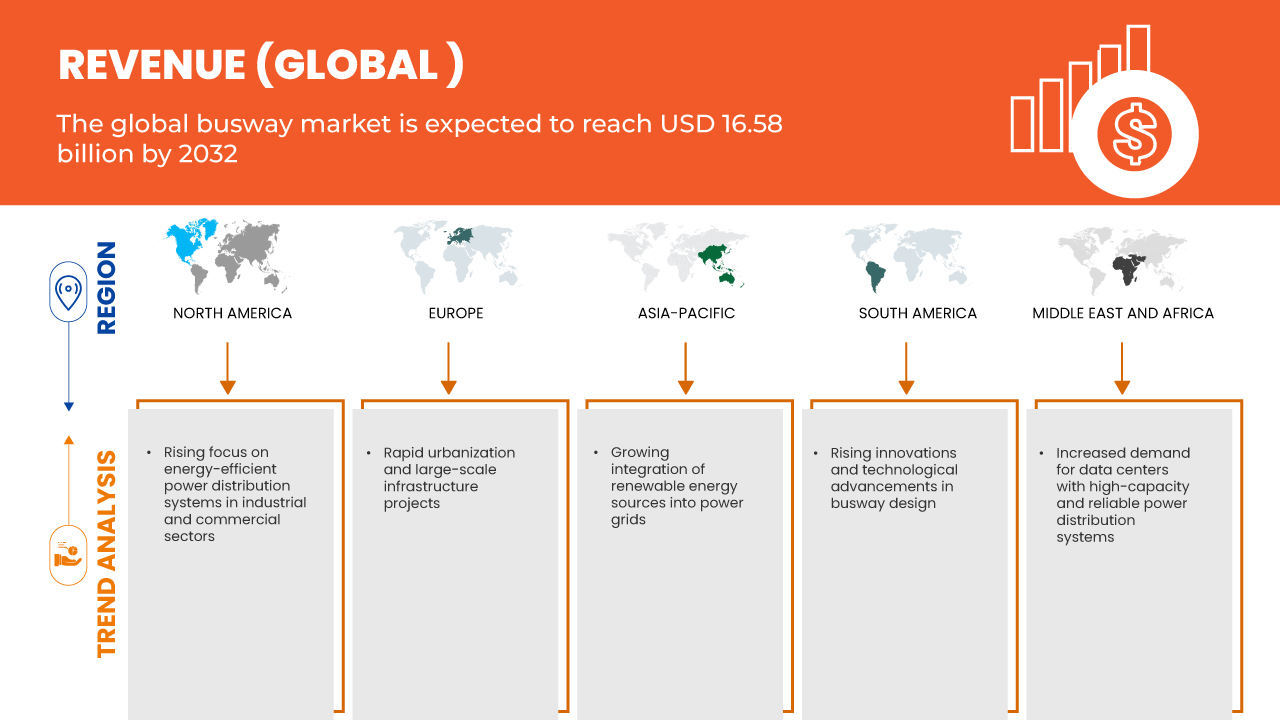Open the renewable energy sources card
Viewport: 1280px width, 720px height.
(680, 560)
